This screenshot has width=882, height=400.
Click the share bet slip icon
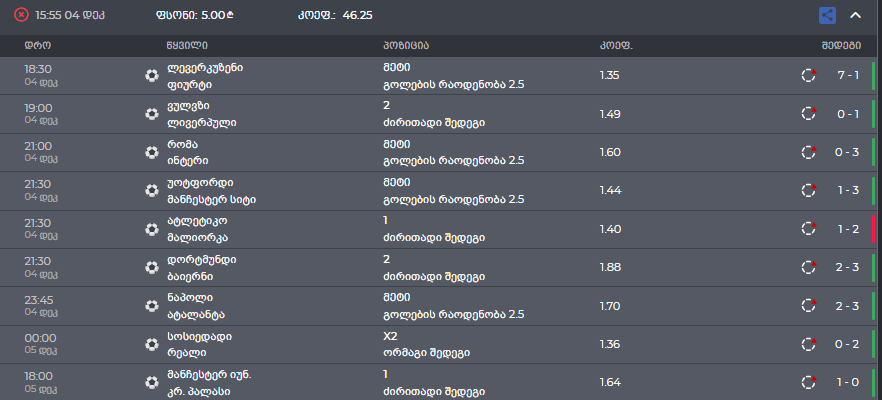click(827, 15)
